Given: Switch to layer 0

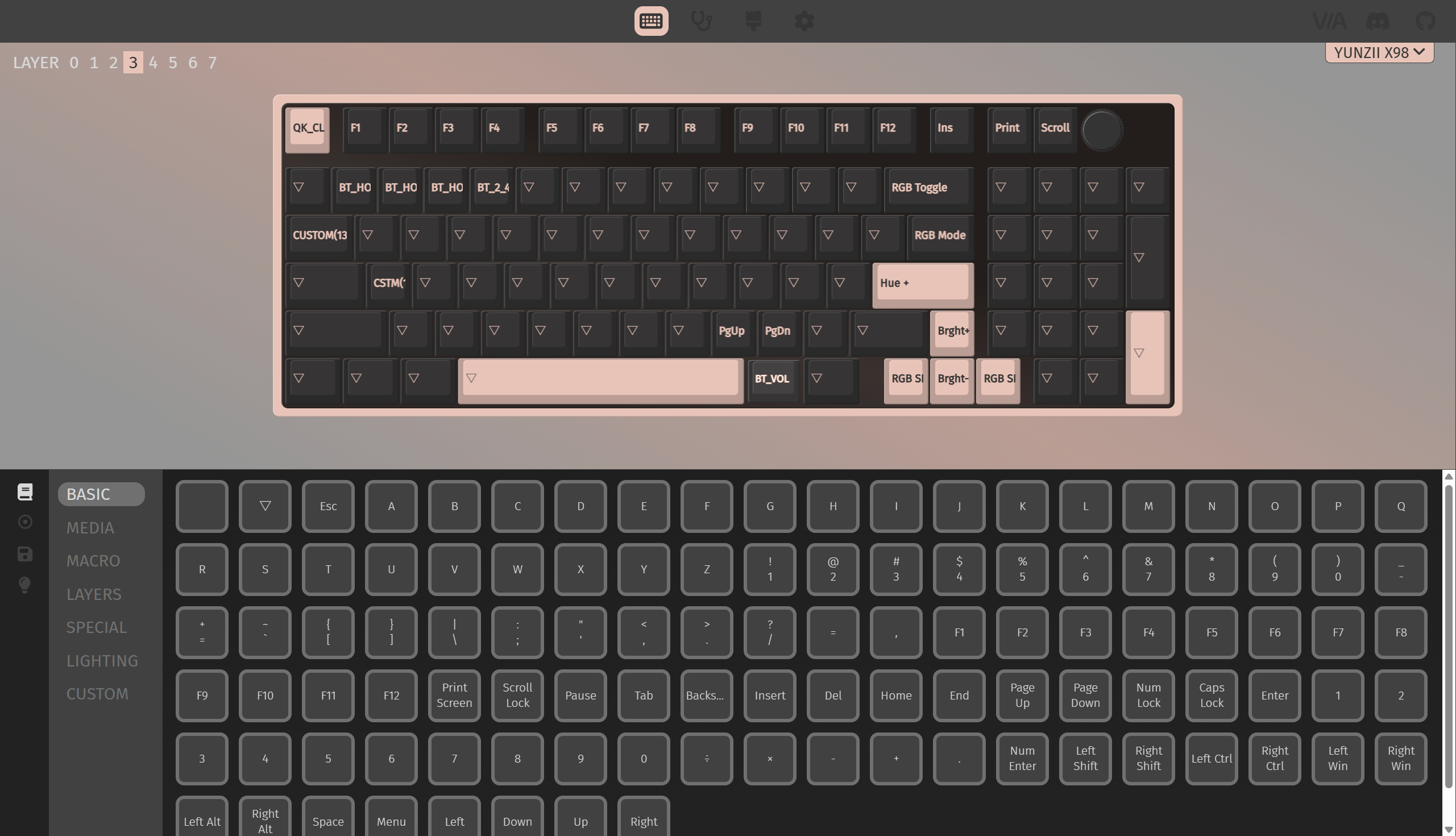Looking at the screenshot, I should (x=74, y=63).
